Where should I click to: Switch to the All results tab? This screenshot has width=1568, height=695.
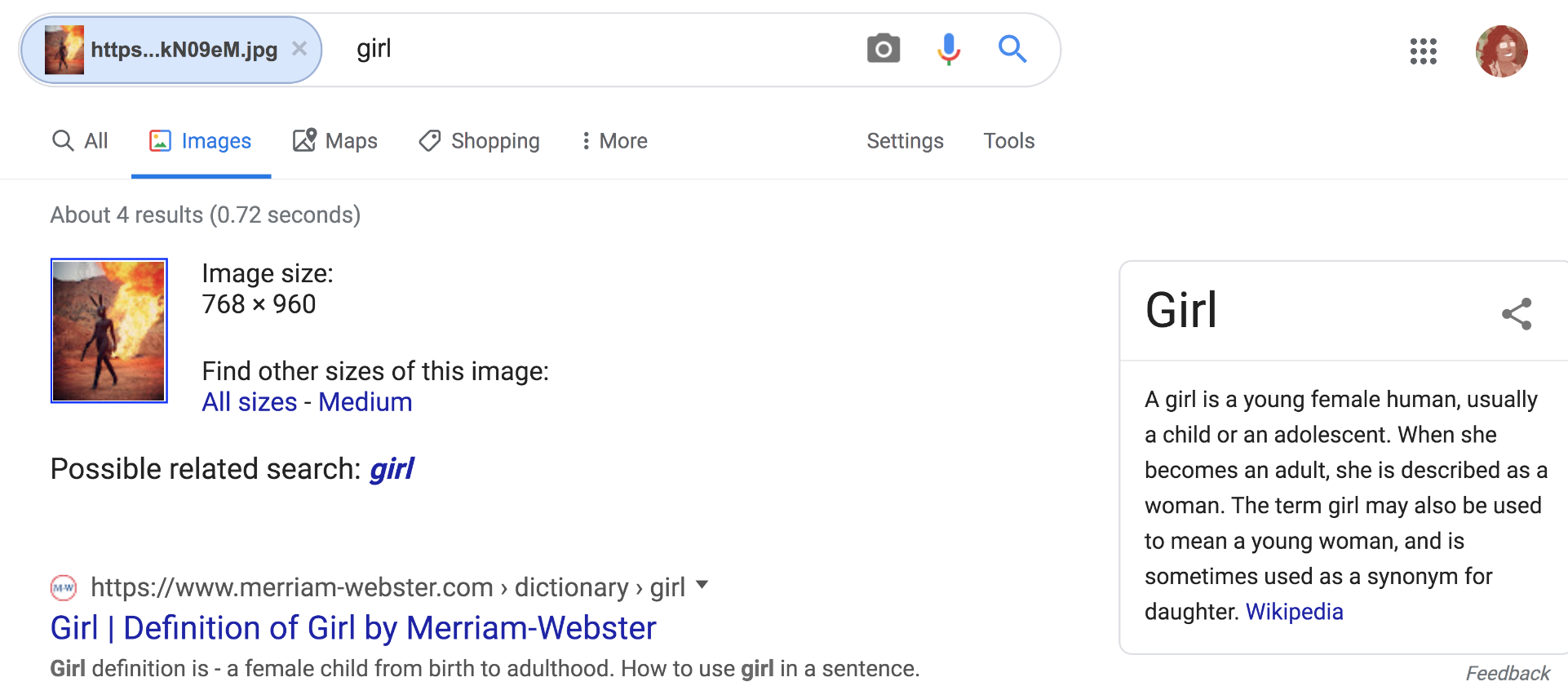pyautogui.click(x=80, y=141)
